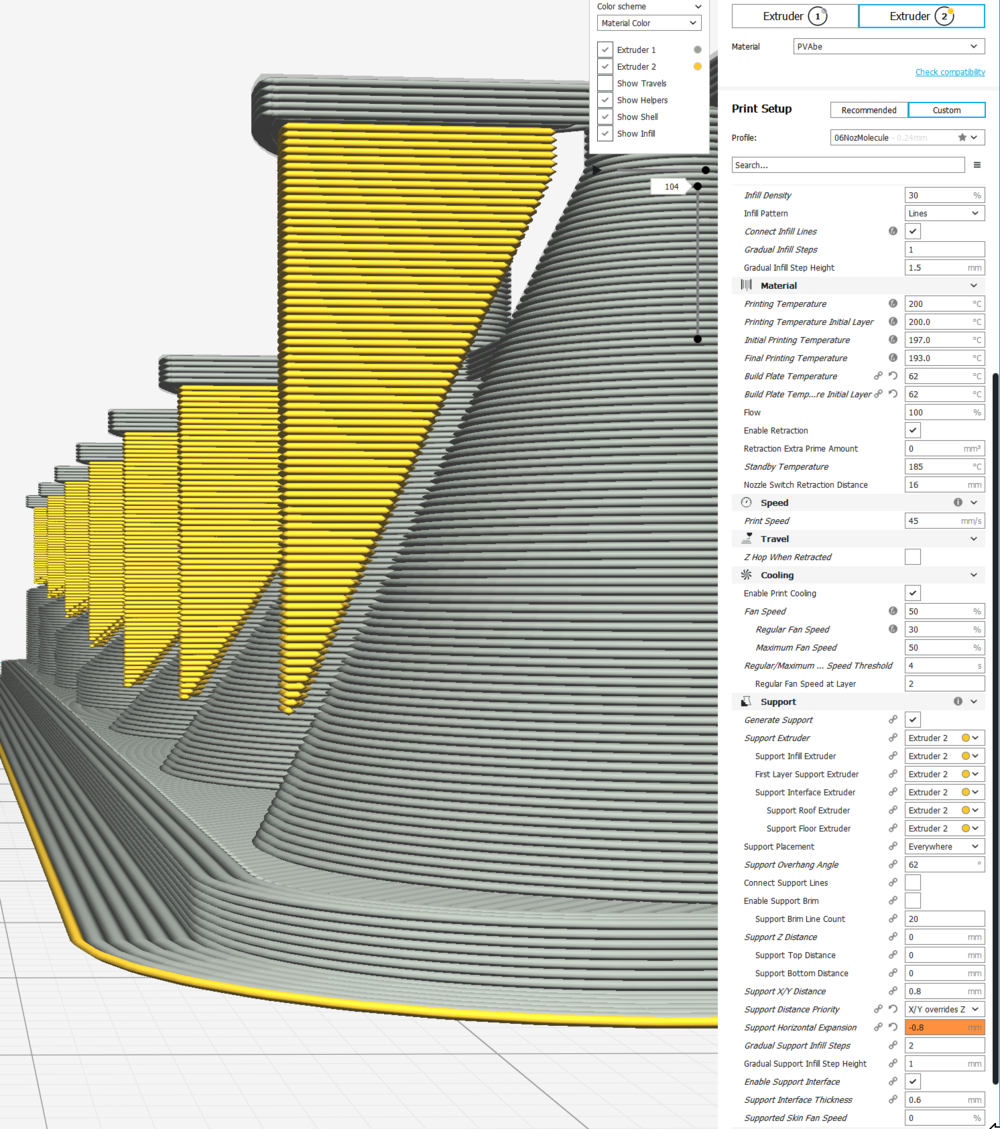
Task: Collapse the Travel settings section
Action: point(974,539)
